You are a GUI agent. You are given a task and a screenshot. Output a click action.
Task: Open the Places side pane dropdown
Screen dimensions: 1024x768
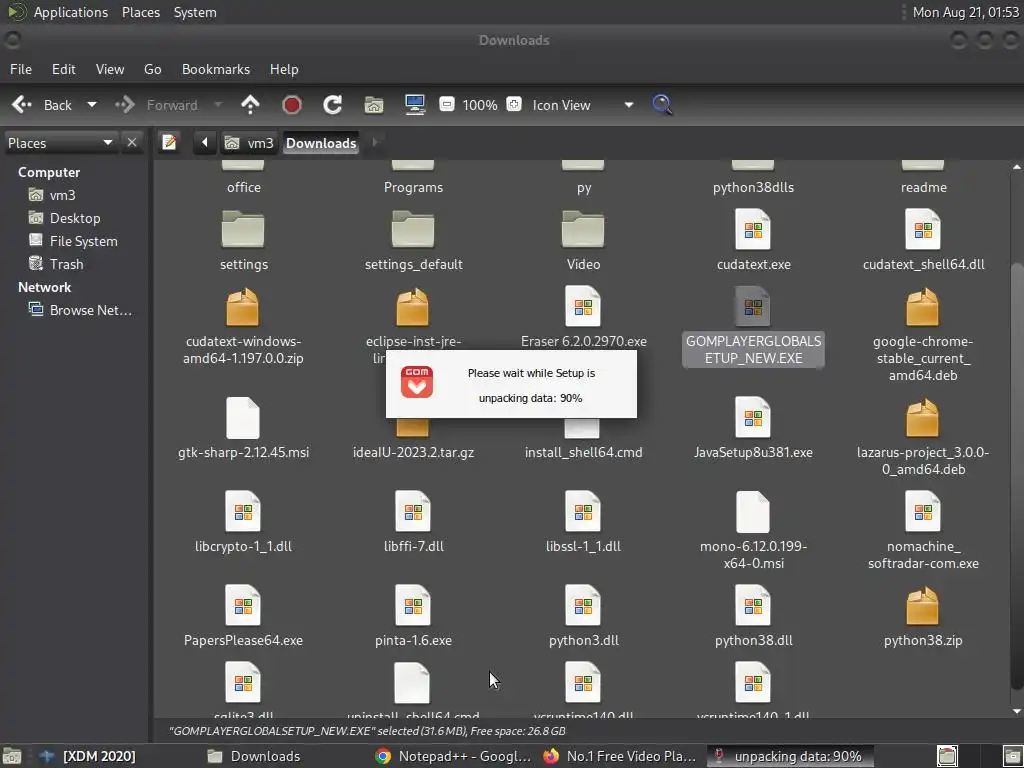pos(61,143)
